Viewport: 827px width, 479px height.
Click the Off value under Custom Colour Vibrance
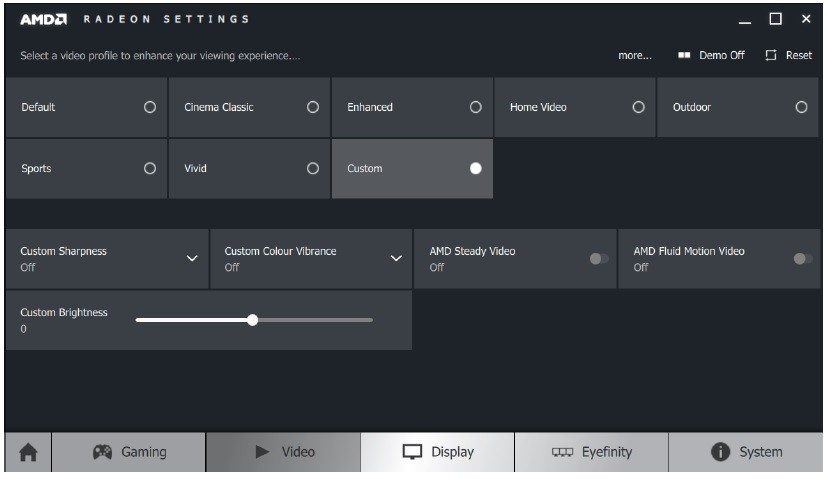pyautogui.click(x=232, y=268)
